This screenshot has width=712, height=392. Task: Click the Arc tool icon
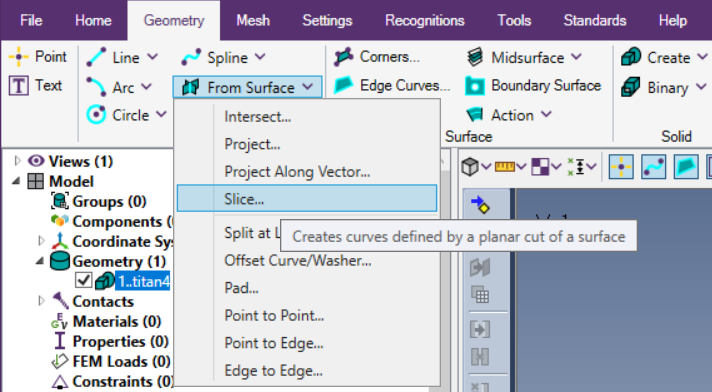click(x=96, y=87)
